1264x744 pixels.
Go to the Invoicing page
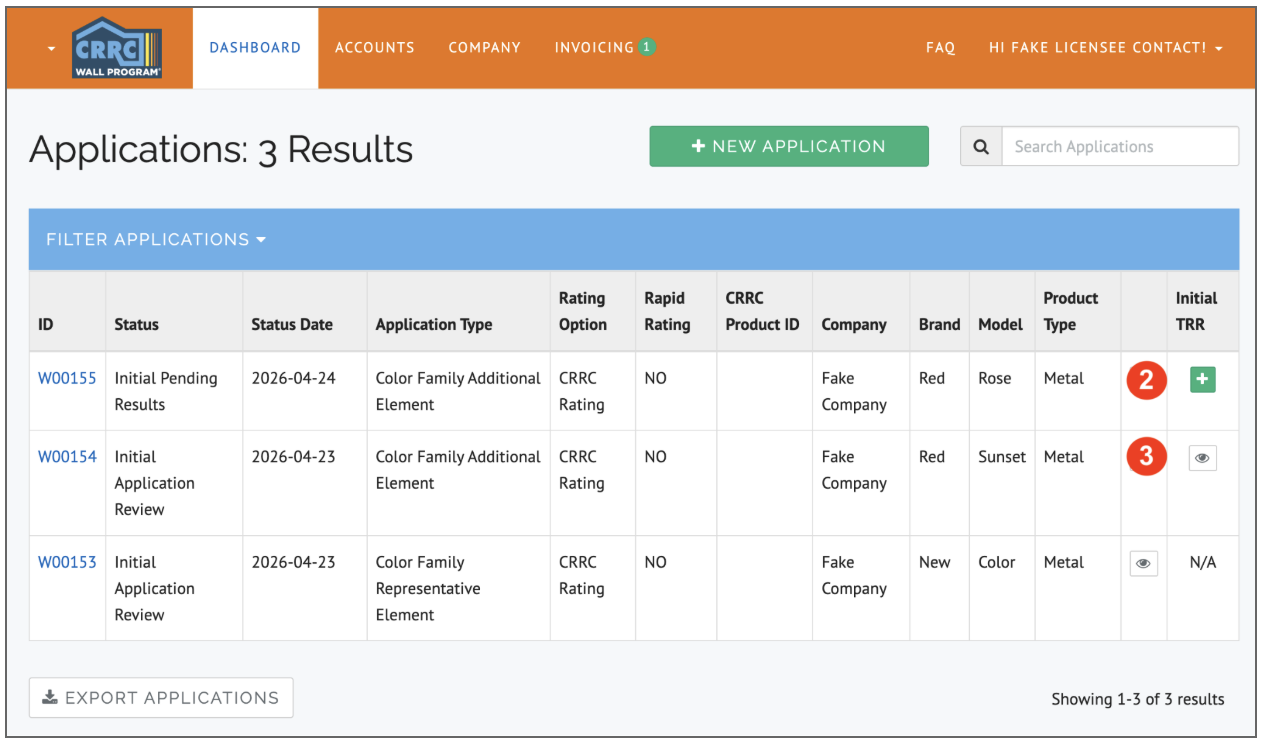594,48
